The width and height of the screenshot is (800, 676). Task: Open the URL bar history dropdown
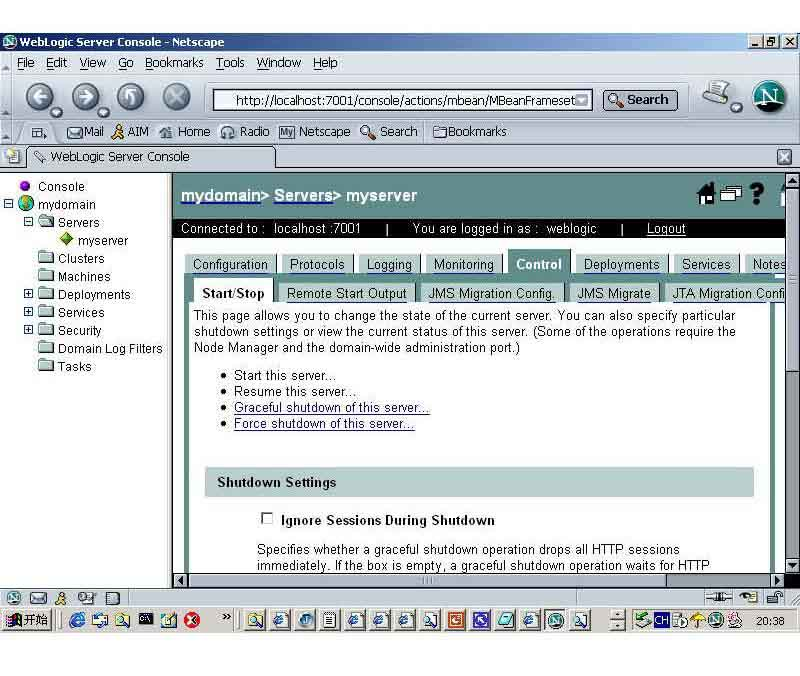582,100
